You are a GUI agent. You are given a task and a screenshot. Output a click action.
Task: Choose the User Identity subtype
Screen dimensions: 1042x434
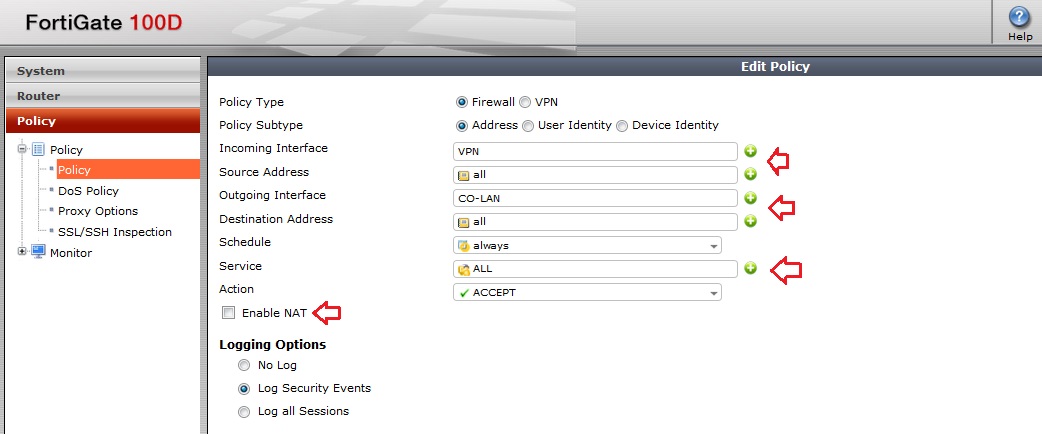(528, 125)
